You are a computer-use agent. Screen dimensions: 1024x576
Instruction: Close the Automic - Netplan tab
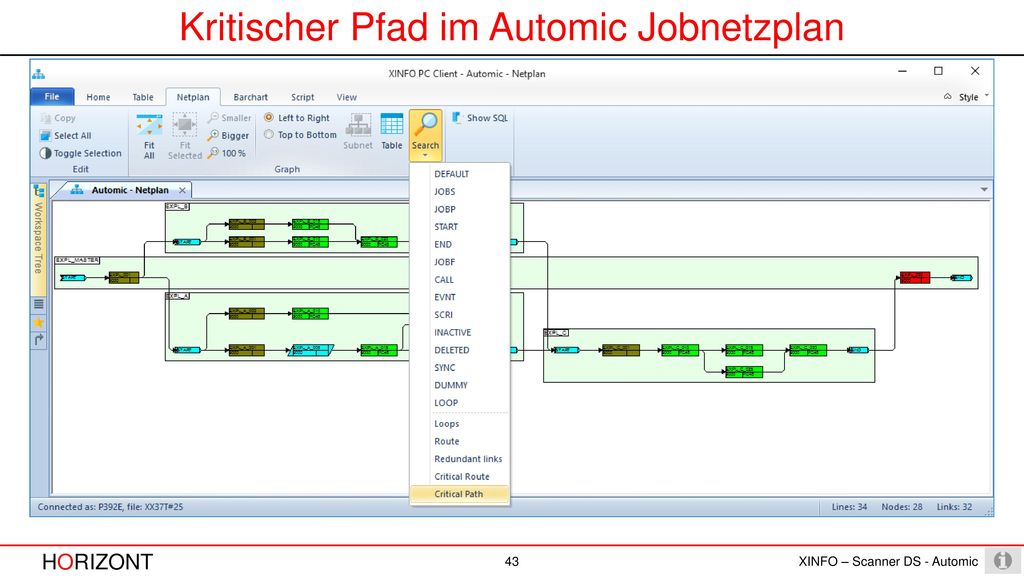click(x=182, y=190)
